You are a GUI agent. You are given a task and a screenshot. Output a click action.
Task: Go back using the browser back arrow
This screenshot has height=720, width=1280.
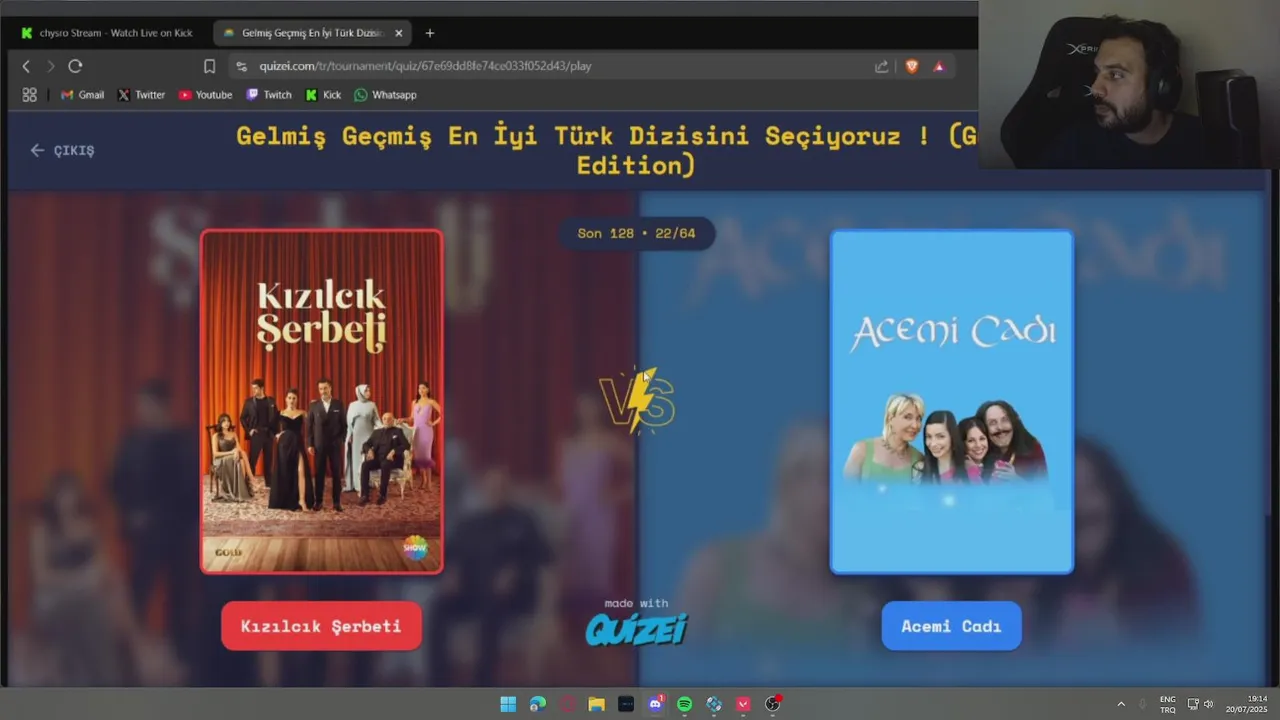[x=26, y=66]
